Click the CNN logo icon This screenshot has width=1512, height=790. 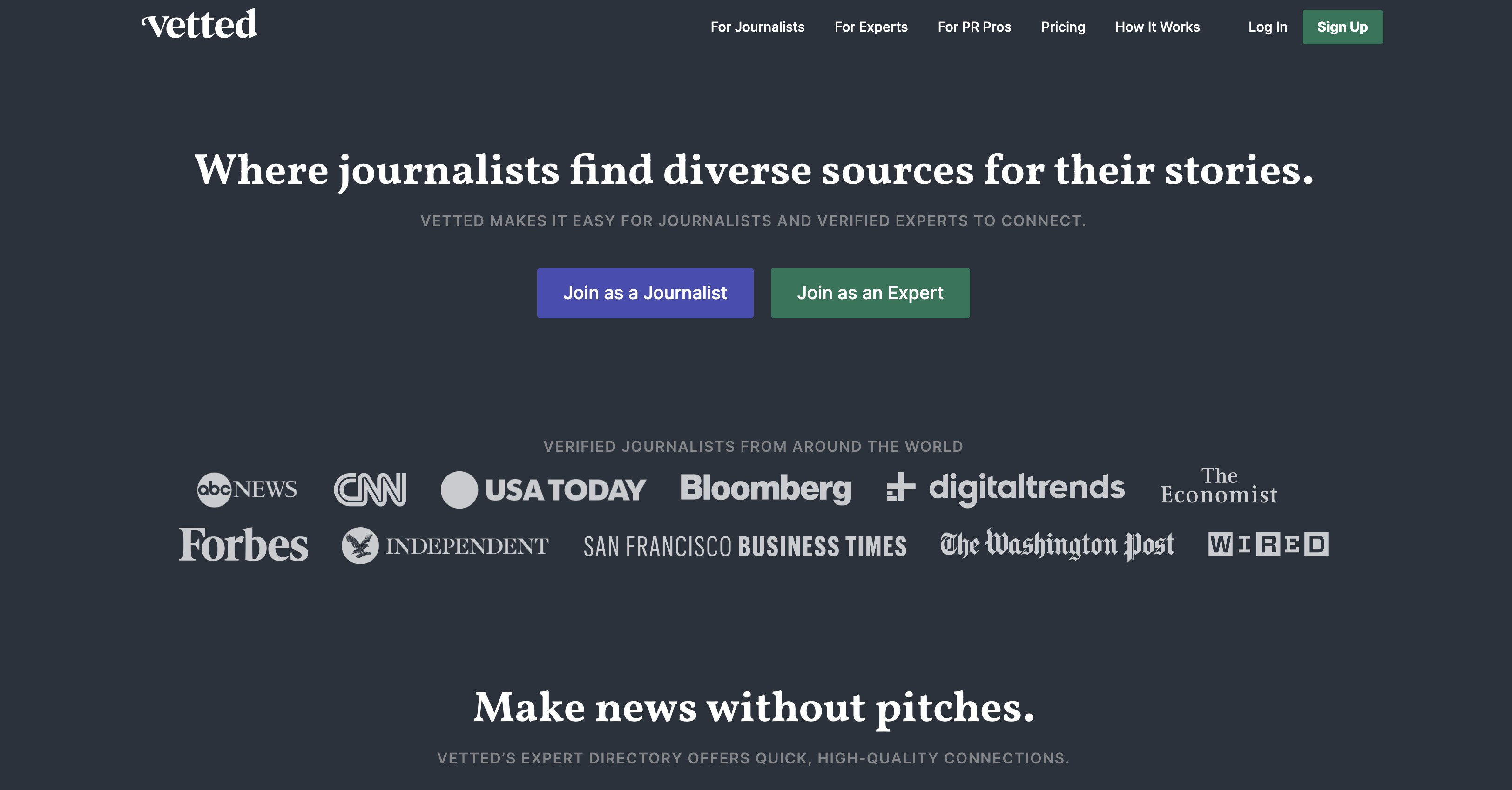pos(369,489)
